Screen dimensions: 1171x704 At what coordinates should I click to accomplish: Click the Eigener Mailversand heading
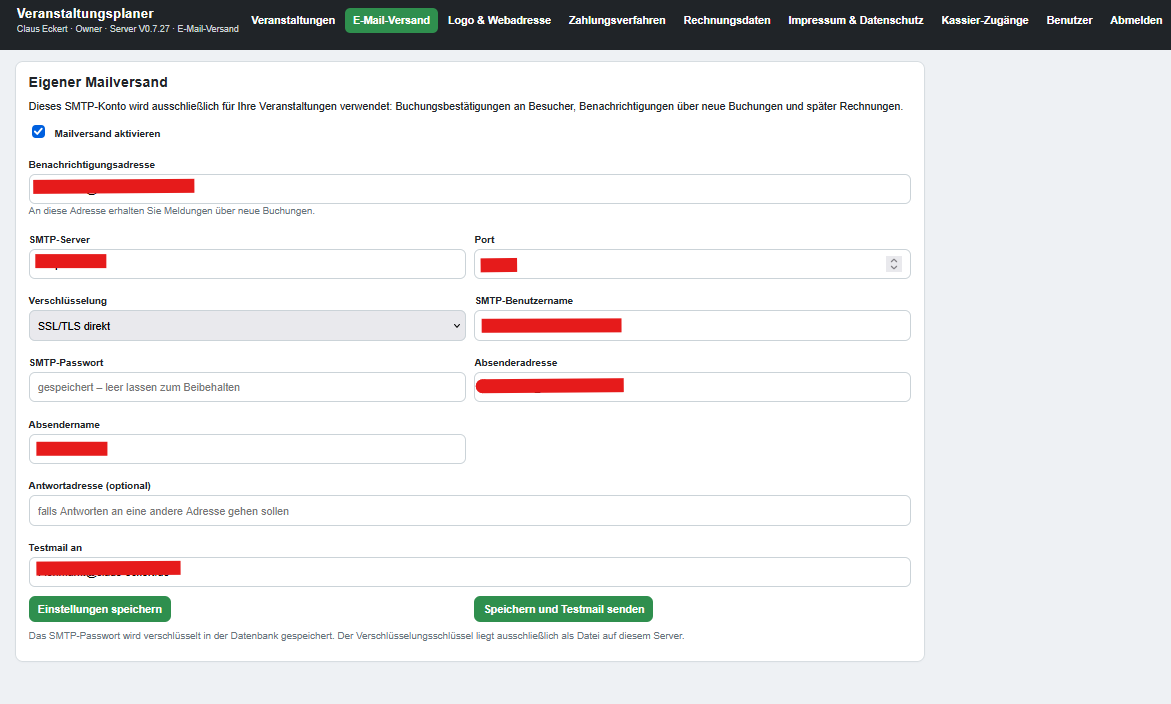[98, 82]
